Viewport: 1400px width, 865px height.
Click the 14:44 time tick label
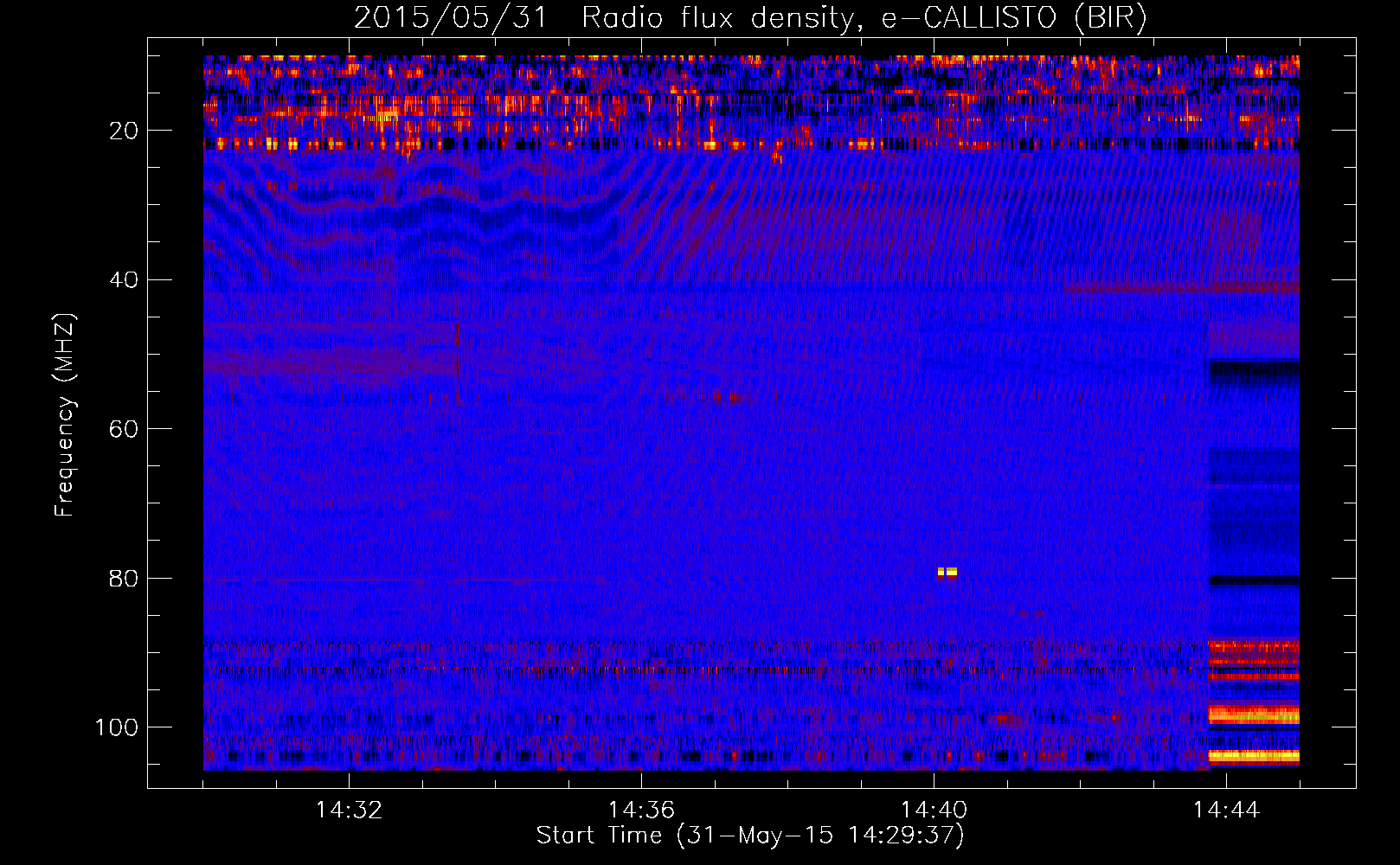click(x=1226, y=810)
